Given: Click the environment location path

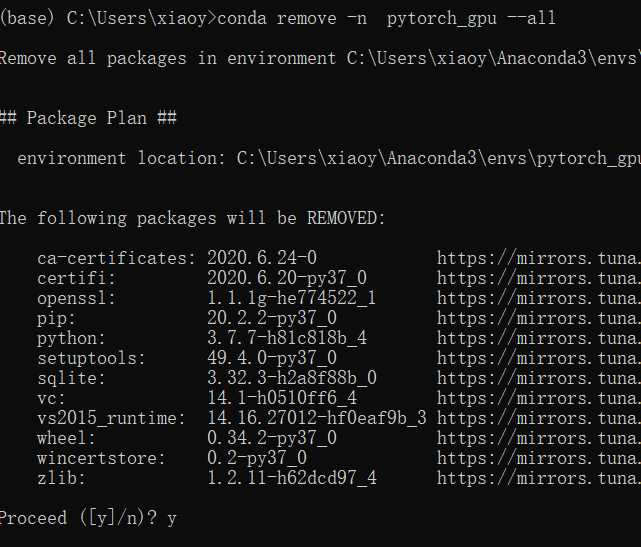Looking at the screenshot, I should (439, 159).
